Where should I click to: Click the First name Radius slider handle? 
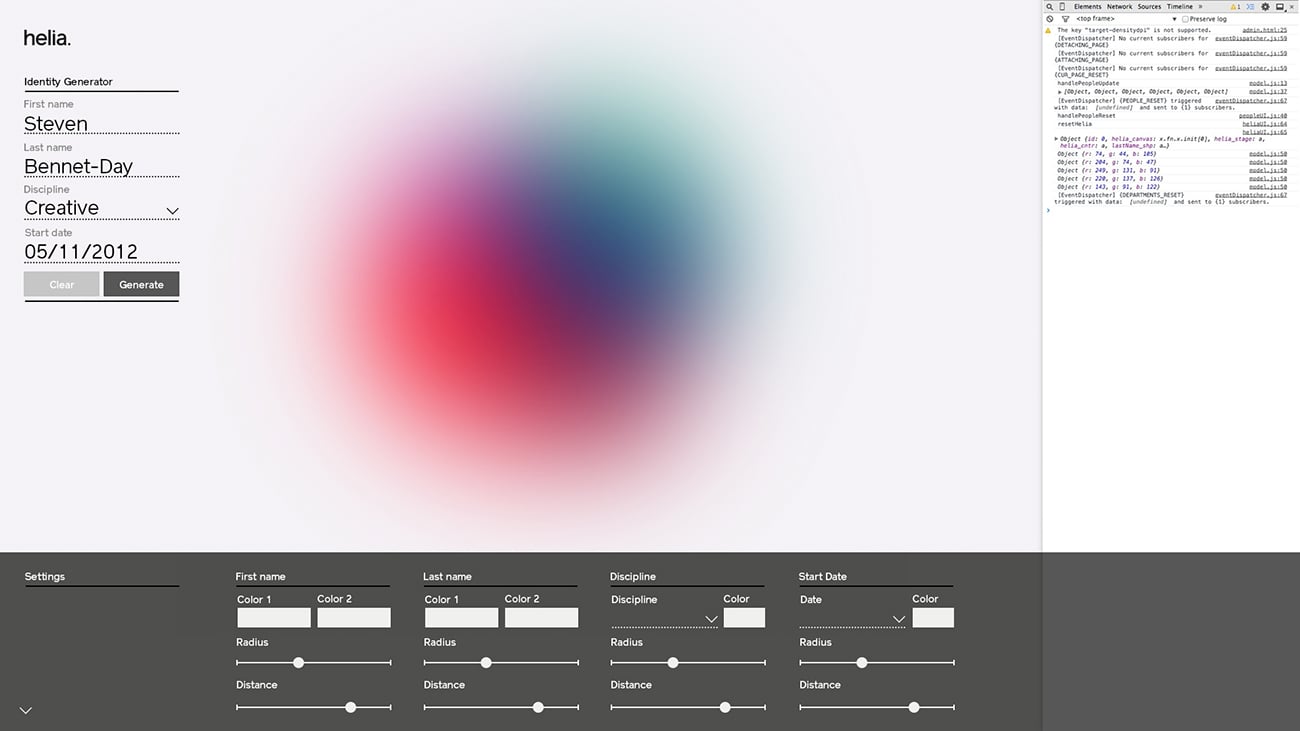[298, 663]
